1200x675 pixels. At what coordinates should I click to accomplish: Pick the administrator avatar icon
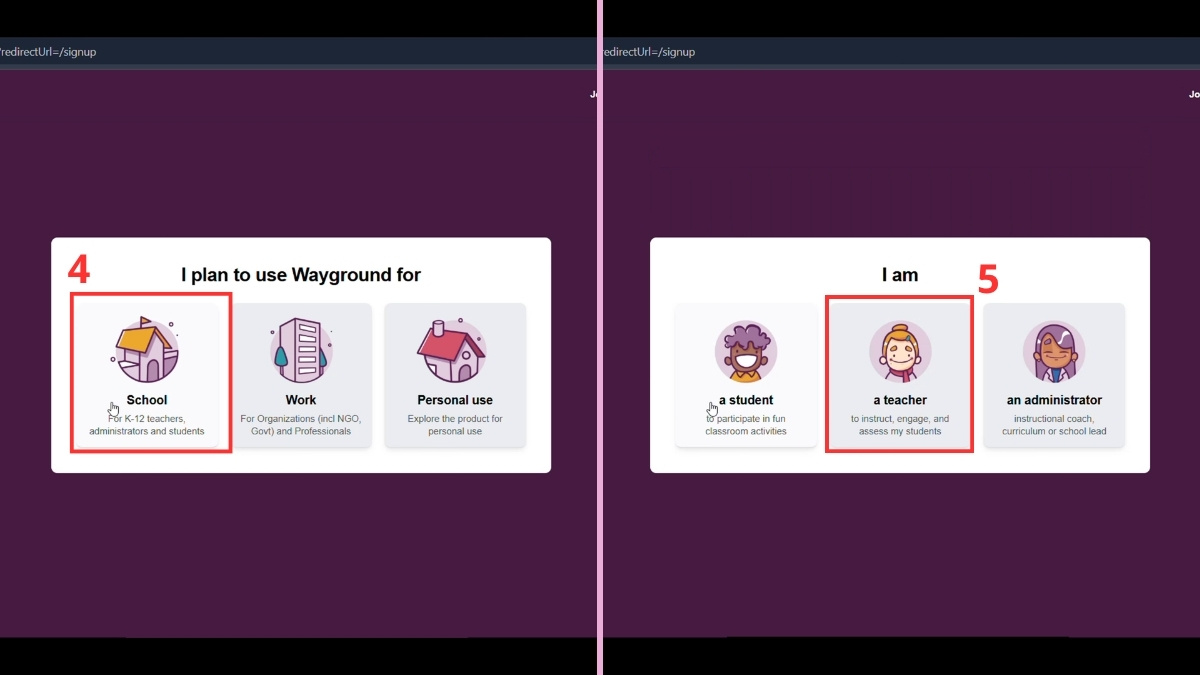(x=1054, y=351)
